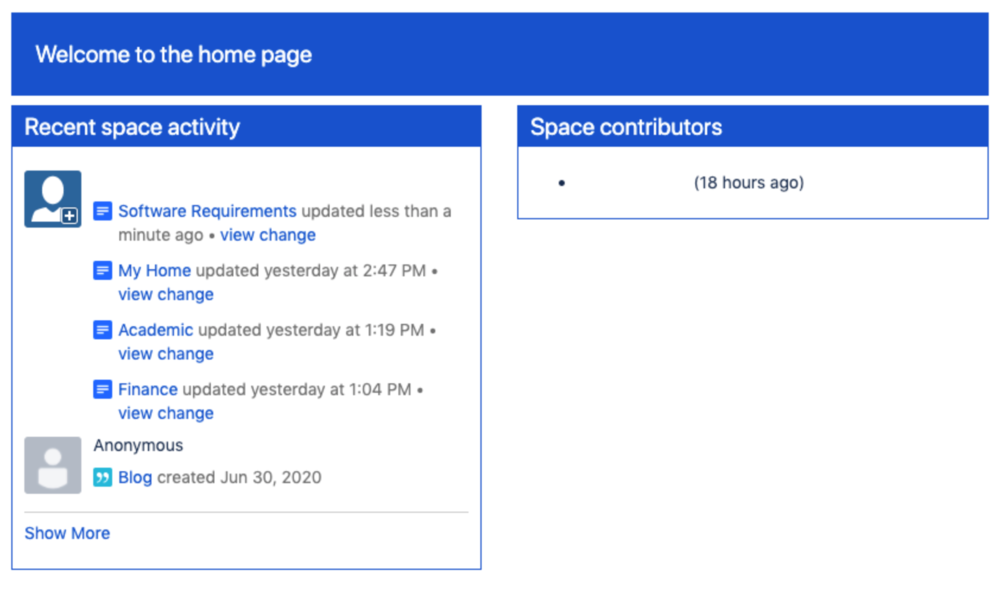Click the Welcome to the home page banner
The width and height of the screenshot is (1000, 599).
click(x=500, y=54)
